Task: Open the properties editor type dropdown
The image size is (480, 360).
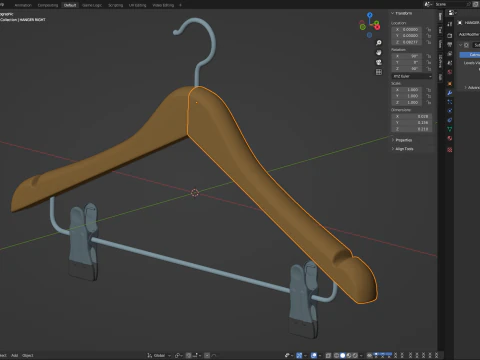Action: pos(452,13)
